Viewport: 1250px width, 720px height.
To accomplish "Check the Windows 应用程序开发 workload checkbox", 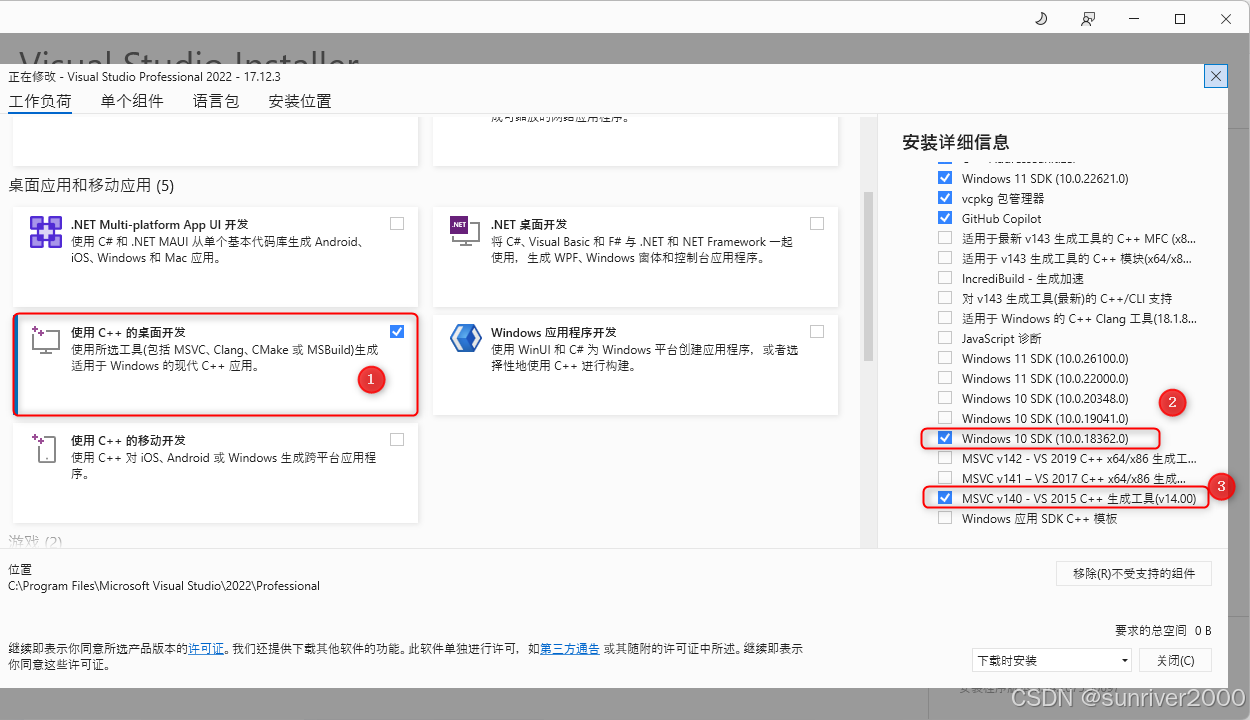I will point(817,332).
